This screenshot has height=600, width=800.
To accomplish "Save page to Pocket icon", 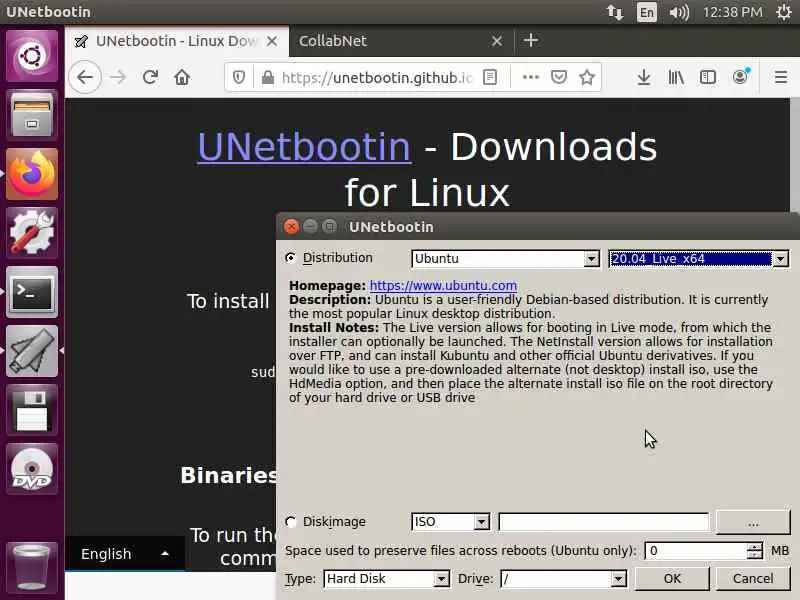I will [559, 78].
